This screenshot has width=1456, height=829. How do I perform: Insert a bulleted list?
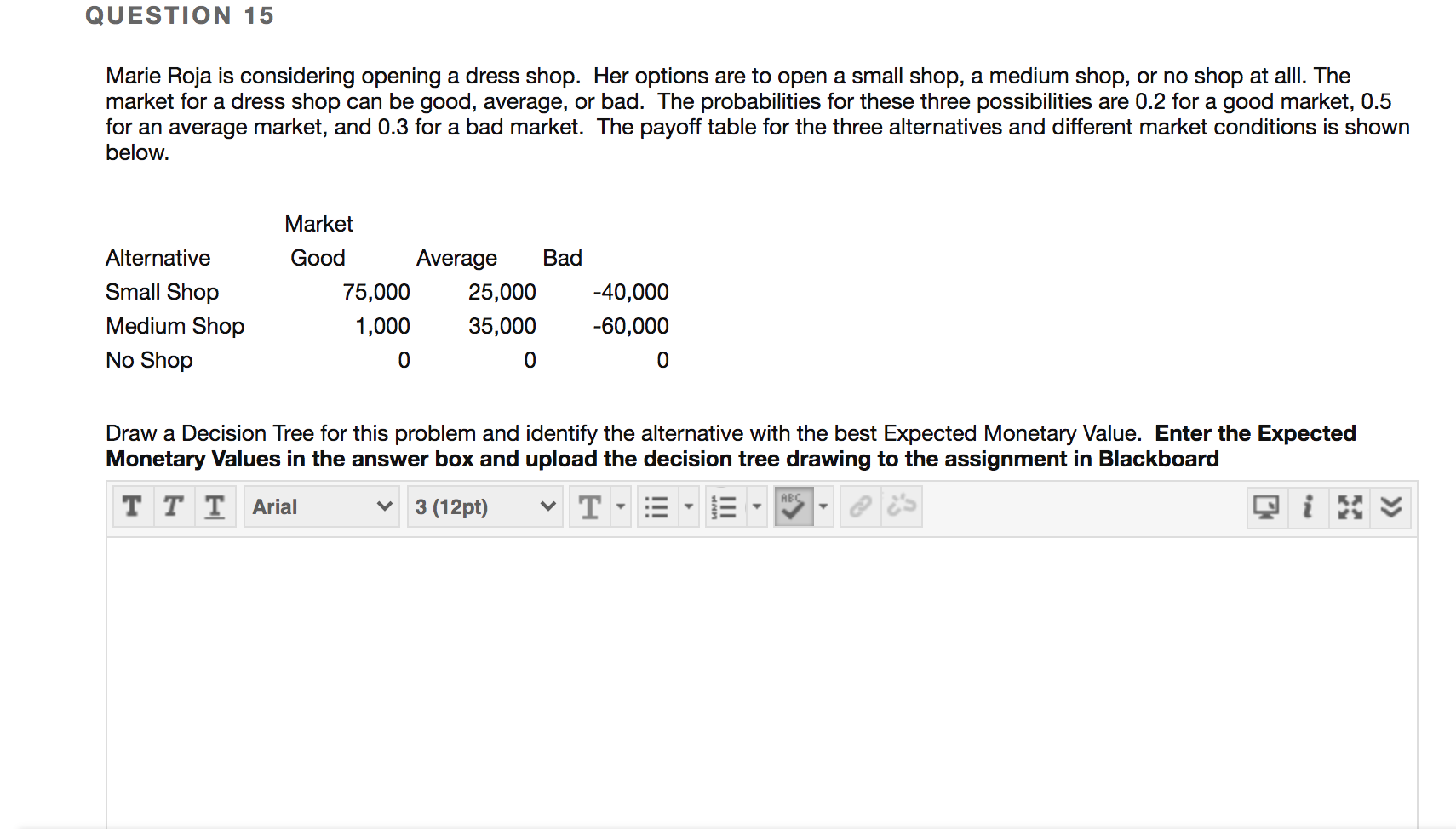click(x=656, y=506)
